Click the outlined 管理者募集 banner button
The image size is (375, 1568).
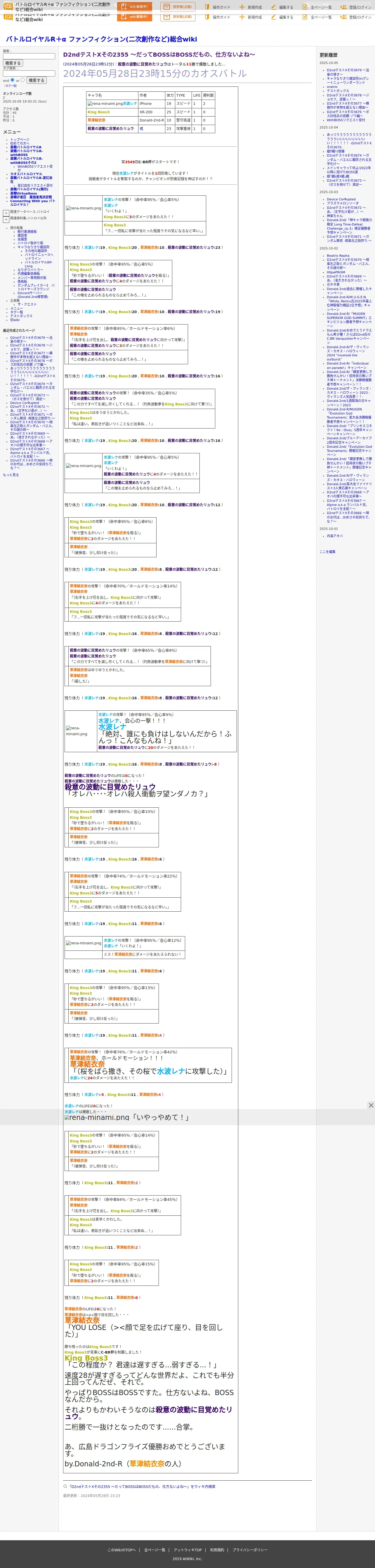pos(178,7)
